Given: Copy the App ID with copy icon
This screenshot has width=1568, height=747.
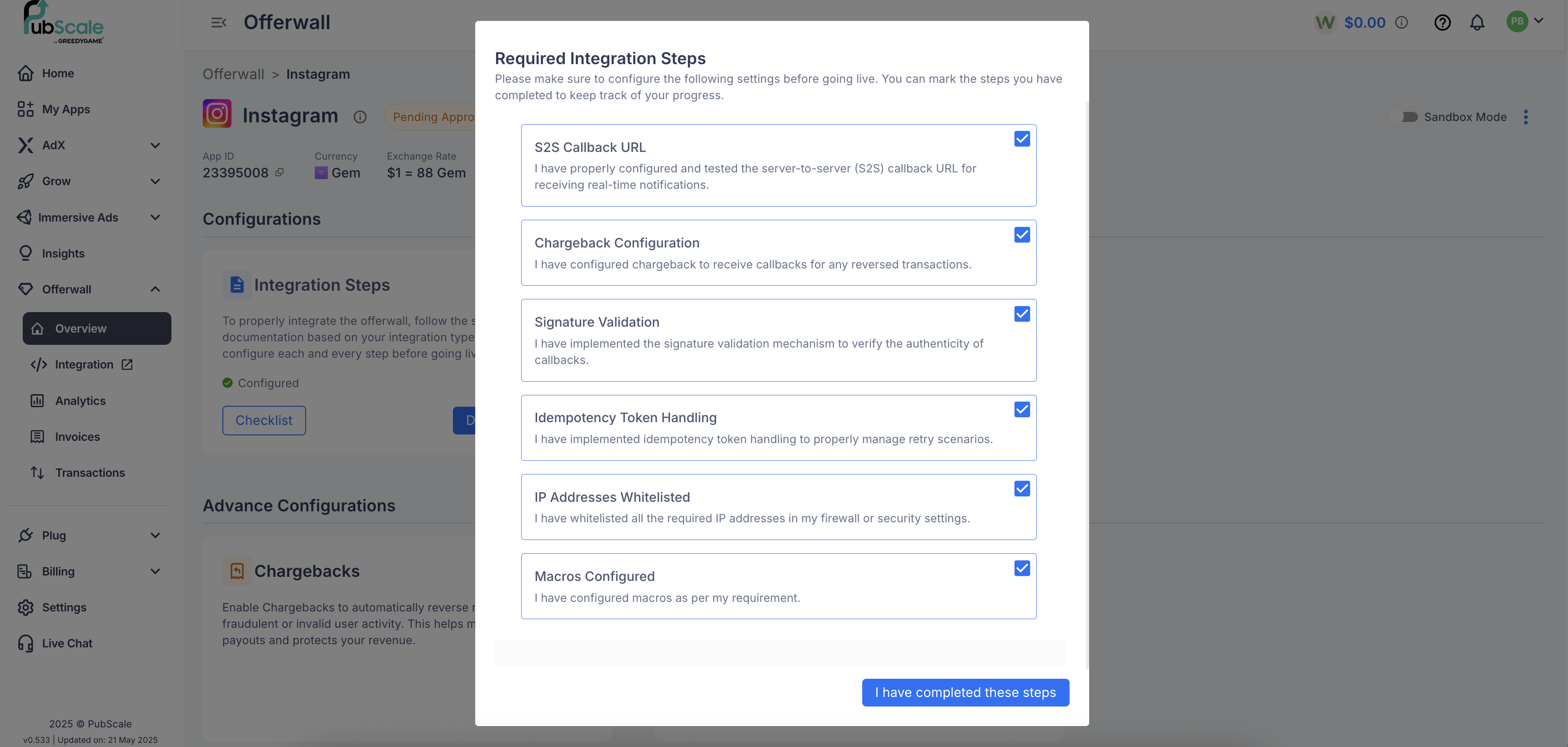Looking at the screenshot, I should 279,172.
